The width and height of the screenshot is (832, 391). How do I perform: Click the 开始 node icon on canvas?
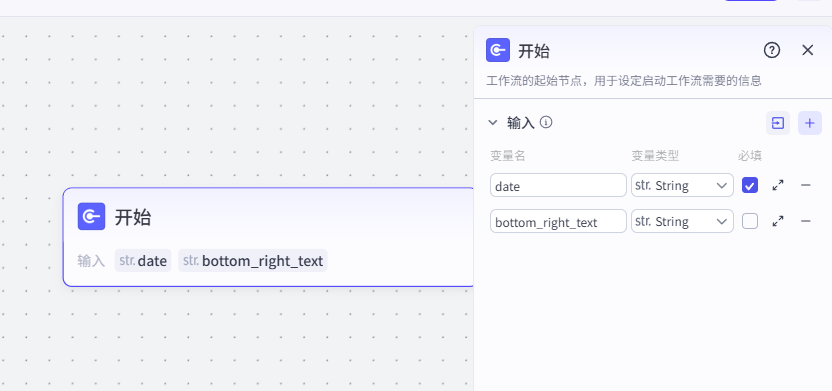pos(91,216)
